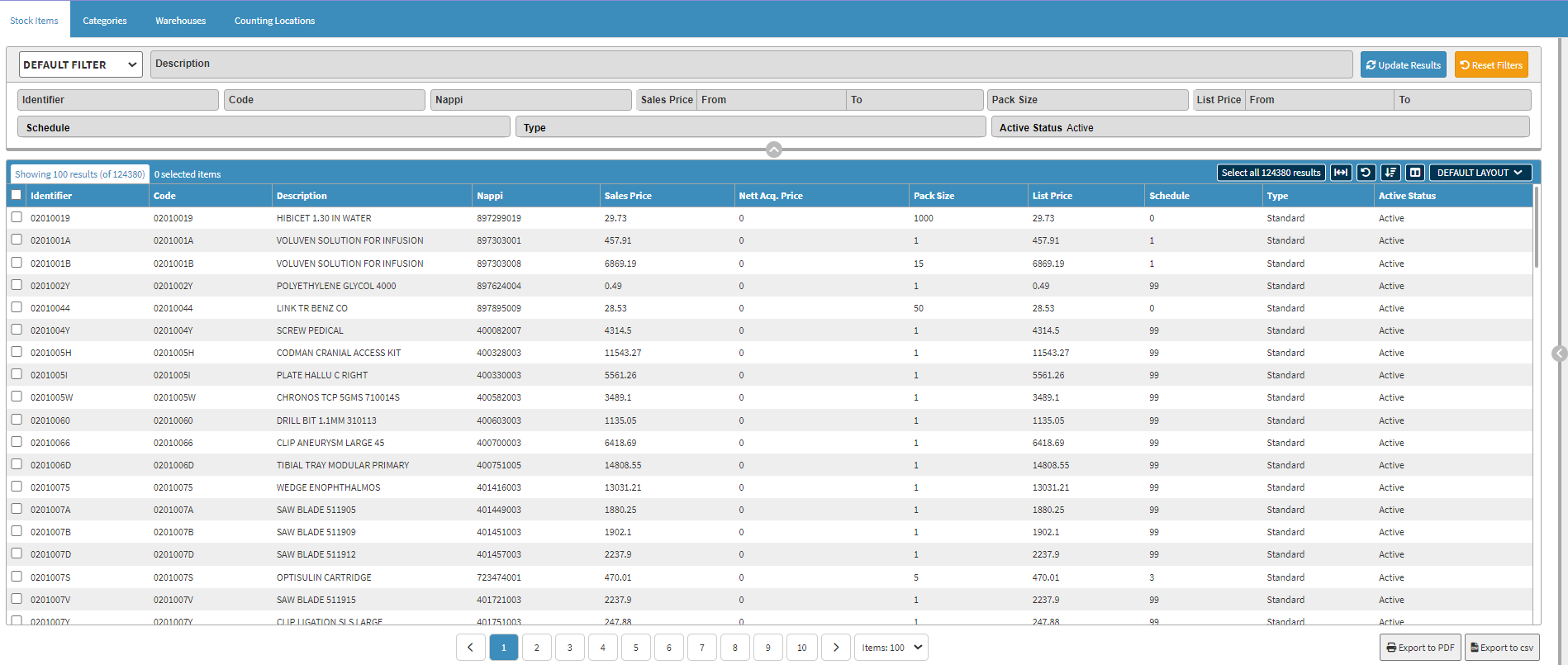Go to page 5
1568x665 pixels.
pos(635,648)
